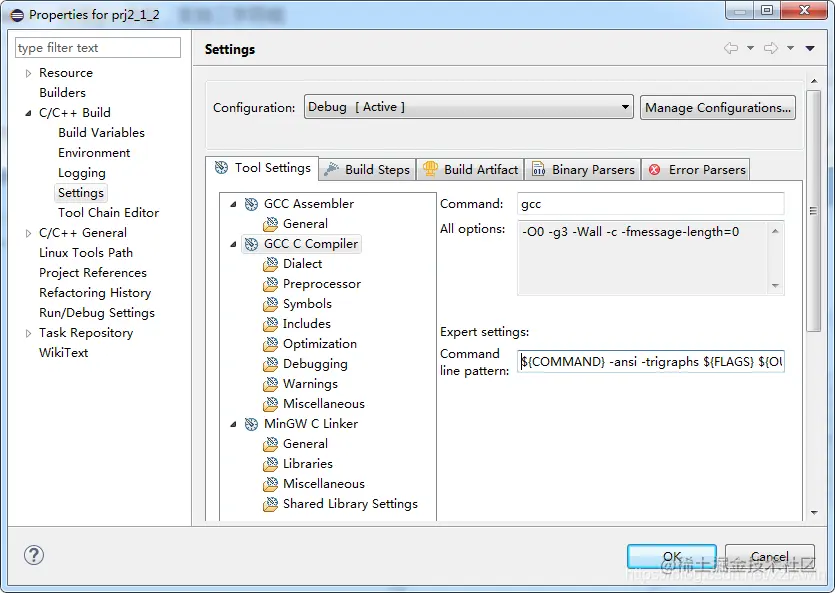This screenshot has width=835, height=593.
Task: Open the forward history dropdown arrow
Action: pyautogui.click(x=791, y=48)
